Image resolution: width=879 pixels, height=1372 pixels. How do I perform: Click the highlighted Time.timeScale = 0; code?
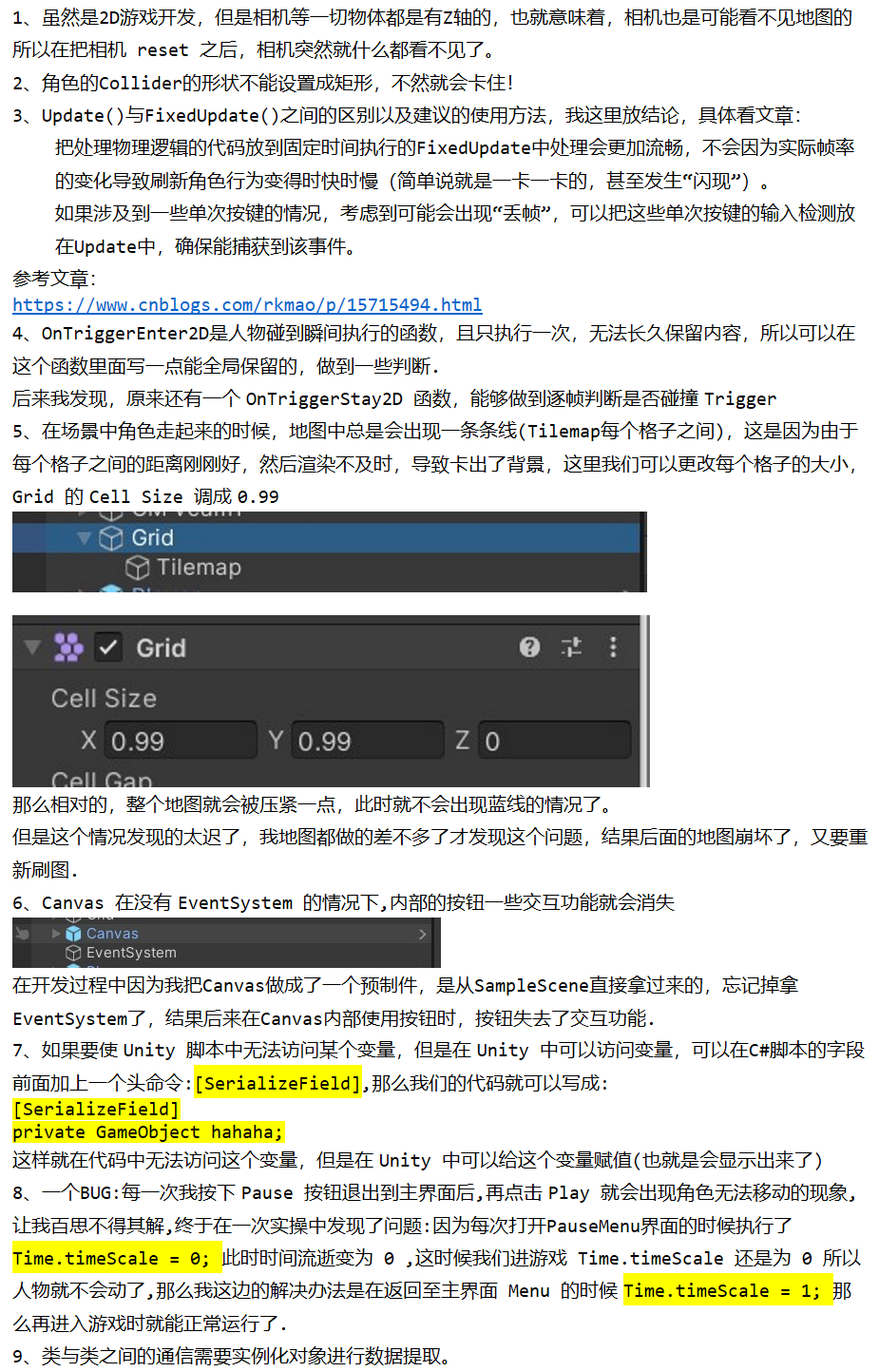click(x=117, y=1258)
